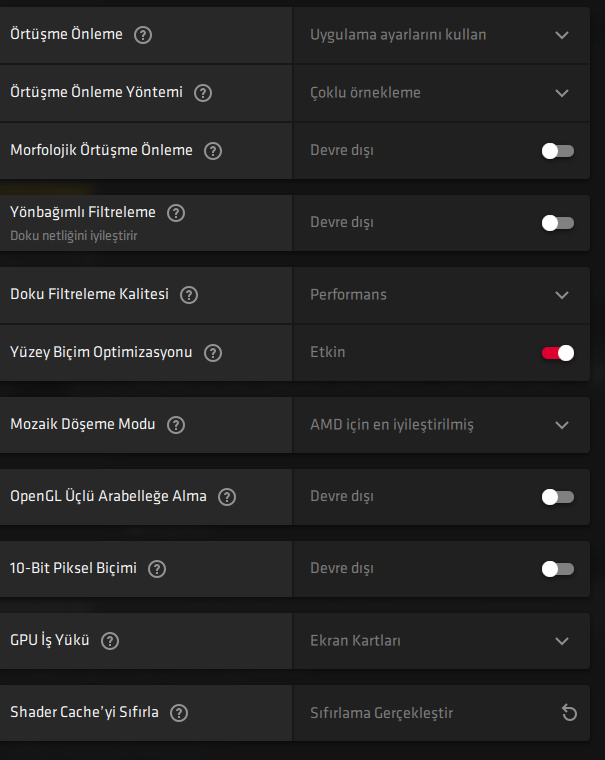Show help for 10-Bit Piksel Biçimi
605x760 pixels.
click(157, 569)
